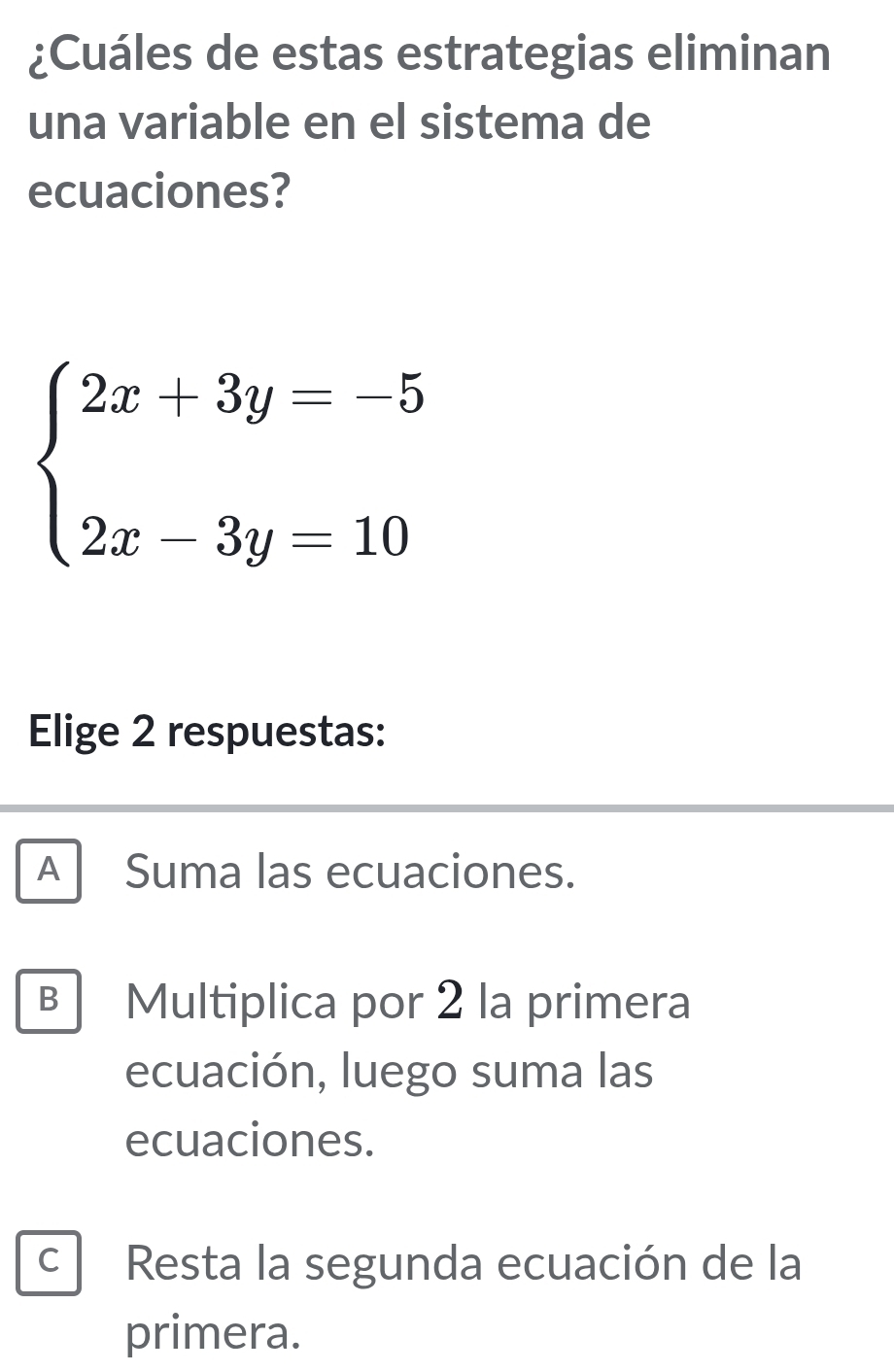Viewport: 894px width, 1372px height.
Task: Click the equation 2x + 3y = -5
Action: click(x=254, y=394)
